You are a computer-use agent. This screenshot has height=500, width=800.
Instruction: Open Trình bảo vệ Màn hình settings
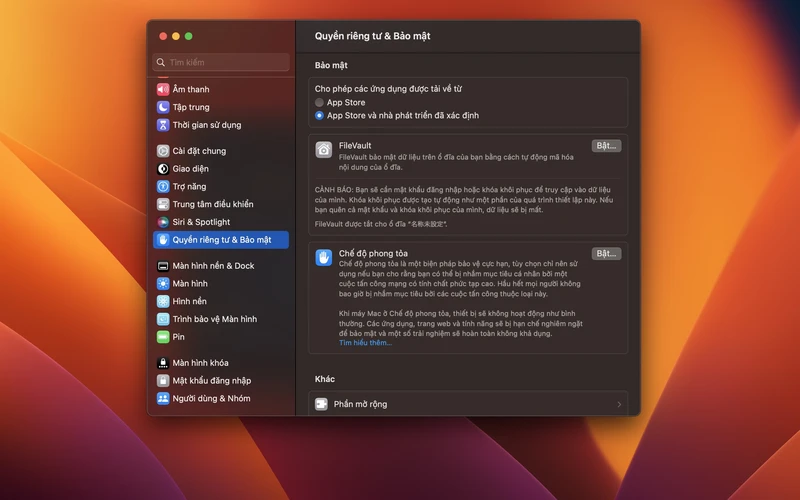pos(214,319)
